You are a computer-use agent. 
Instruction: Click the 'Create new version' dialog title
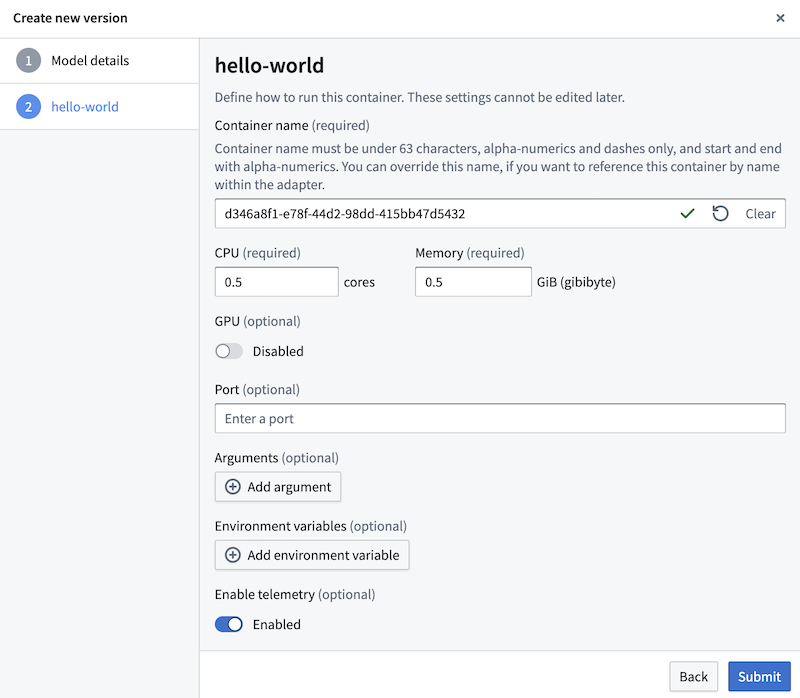coord(70,18)
